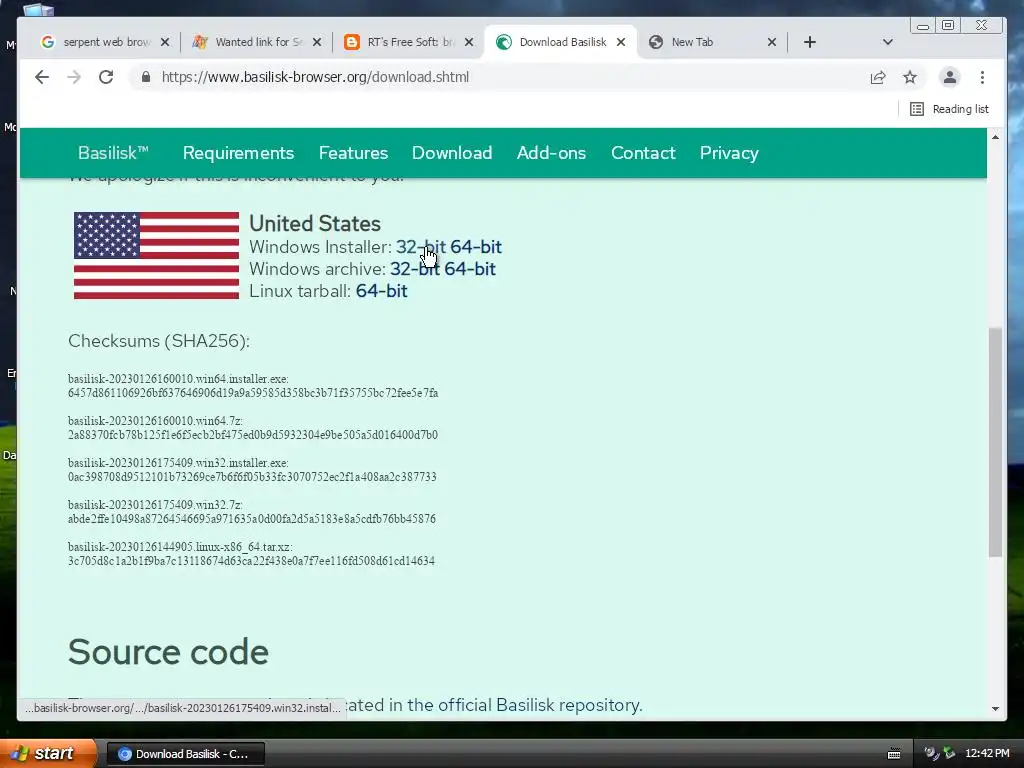
Task: Open the Windows Start menu
Action: point(47,754)
